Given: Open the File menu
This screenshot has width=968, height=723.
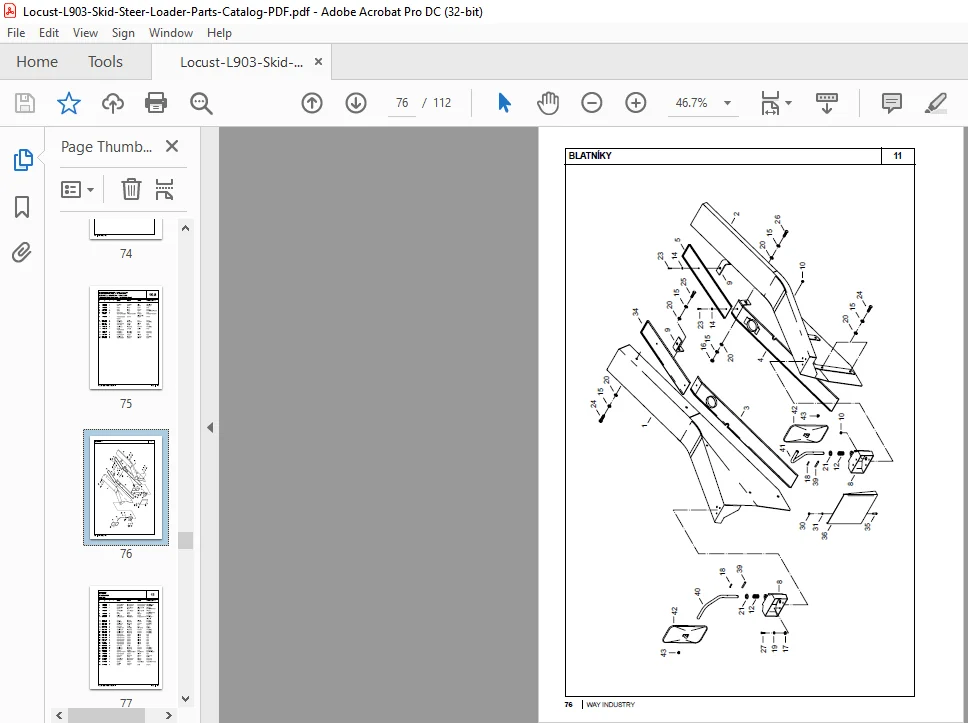Looking at the screenshot, I should 16,33.
